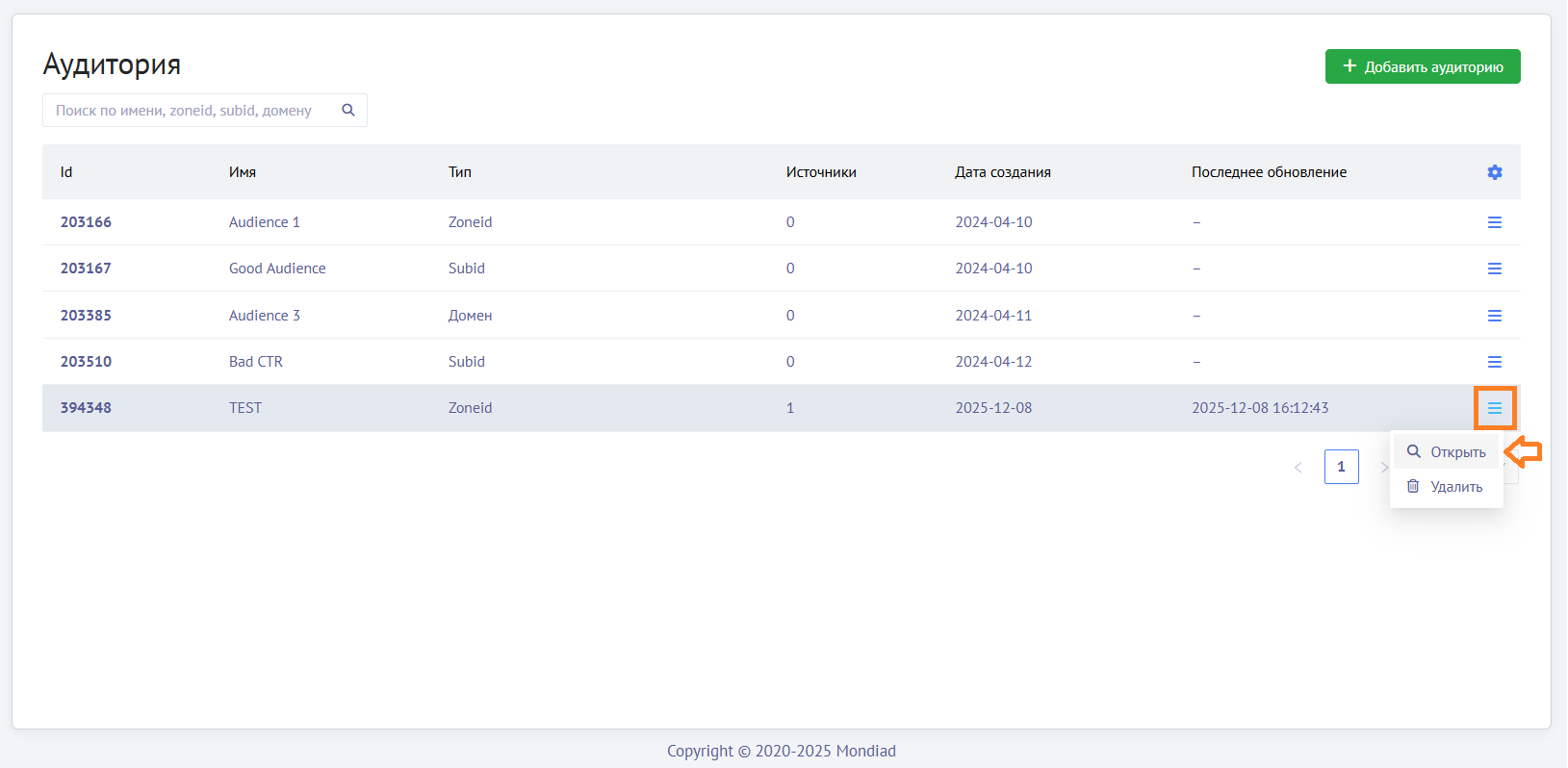Open audience ID 394348 link
Screen dimensions: 1568x768
86,408
